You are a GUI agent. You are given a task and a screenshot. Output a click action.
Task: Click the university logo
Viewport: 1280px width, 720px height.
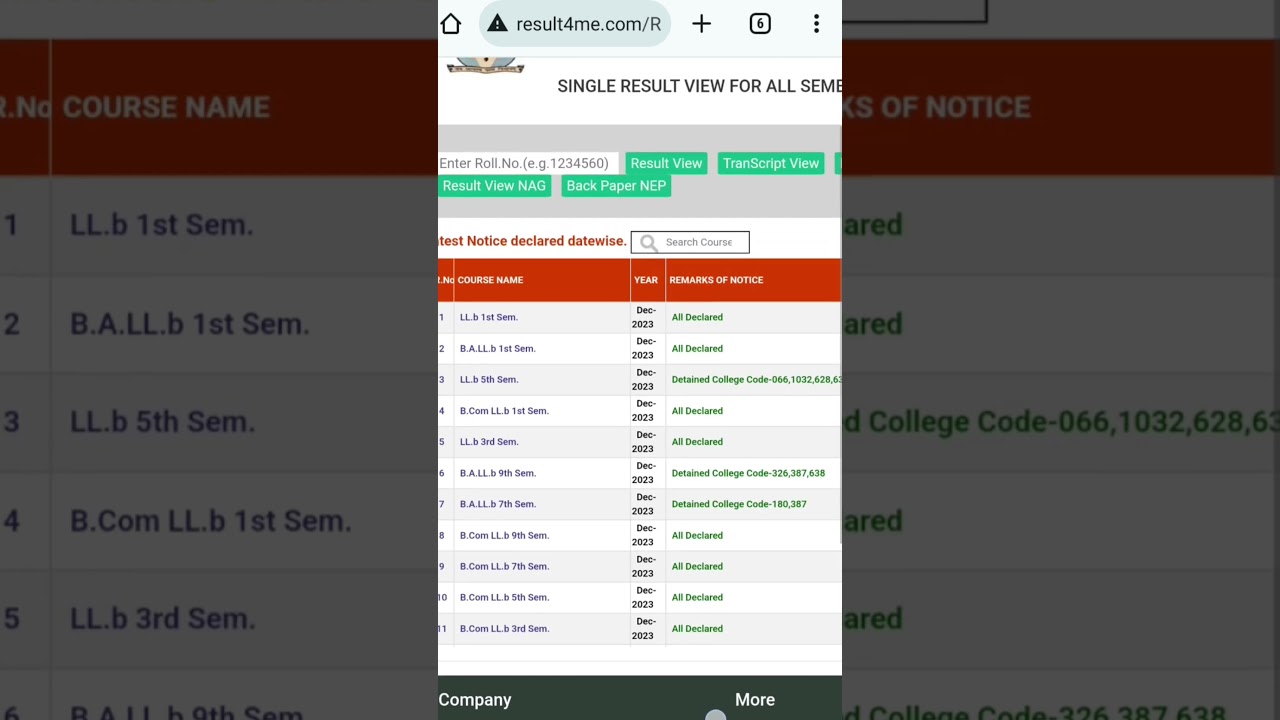485,66
